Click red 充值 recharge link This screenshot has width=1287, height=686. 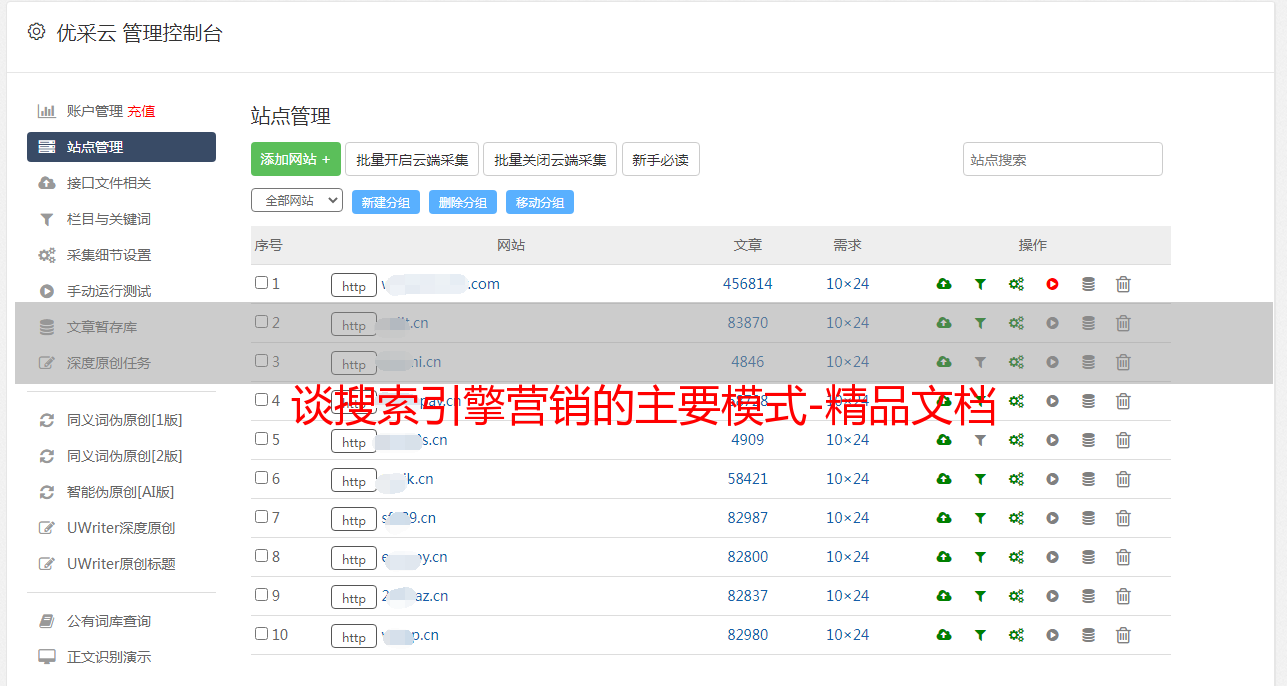pos(141,111)
